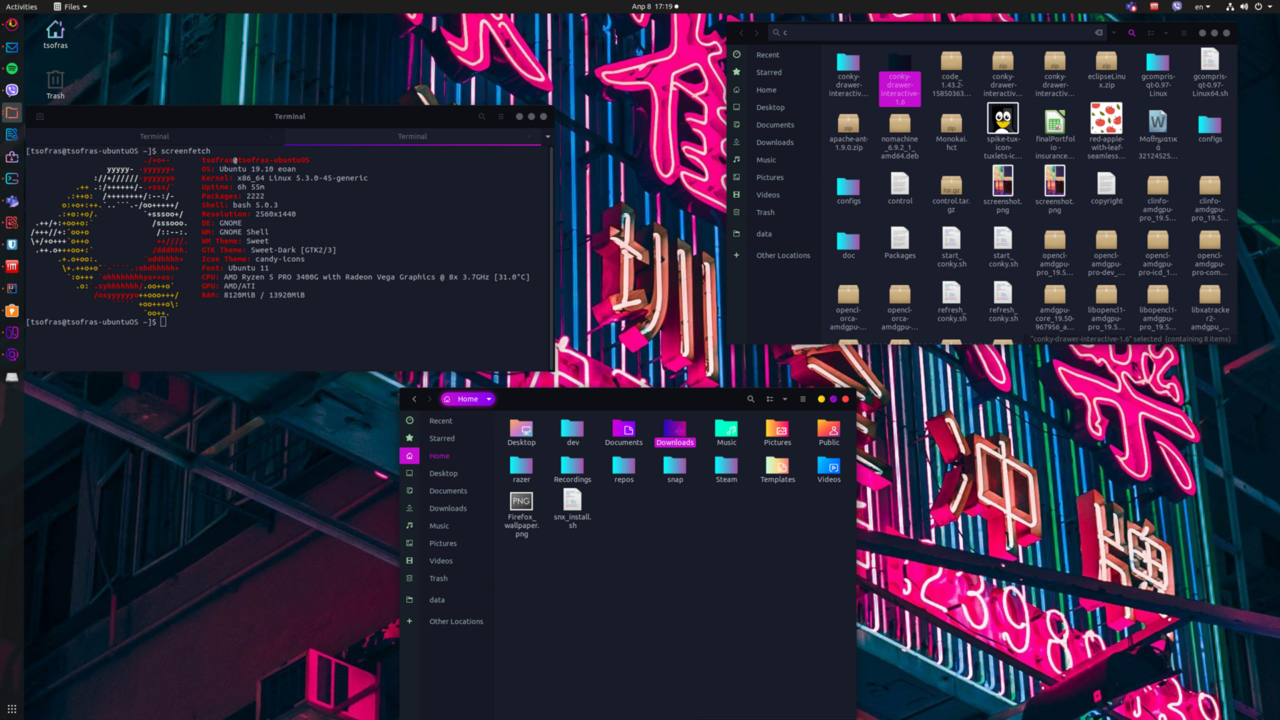1280x720 pixels.
Task: Select gcompris-qt-0.97-Linux64.sh script
Action: pos(1209,72)
